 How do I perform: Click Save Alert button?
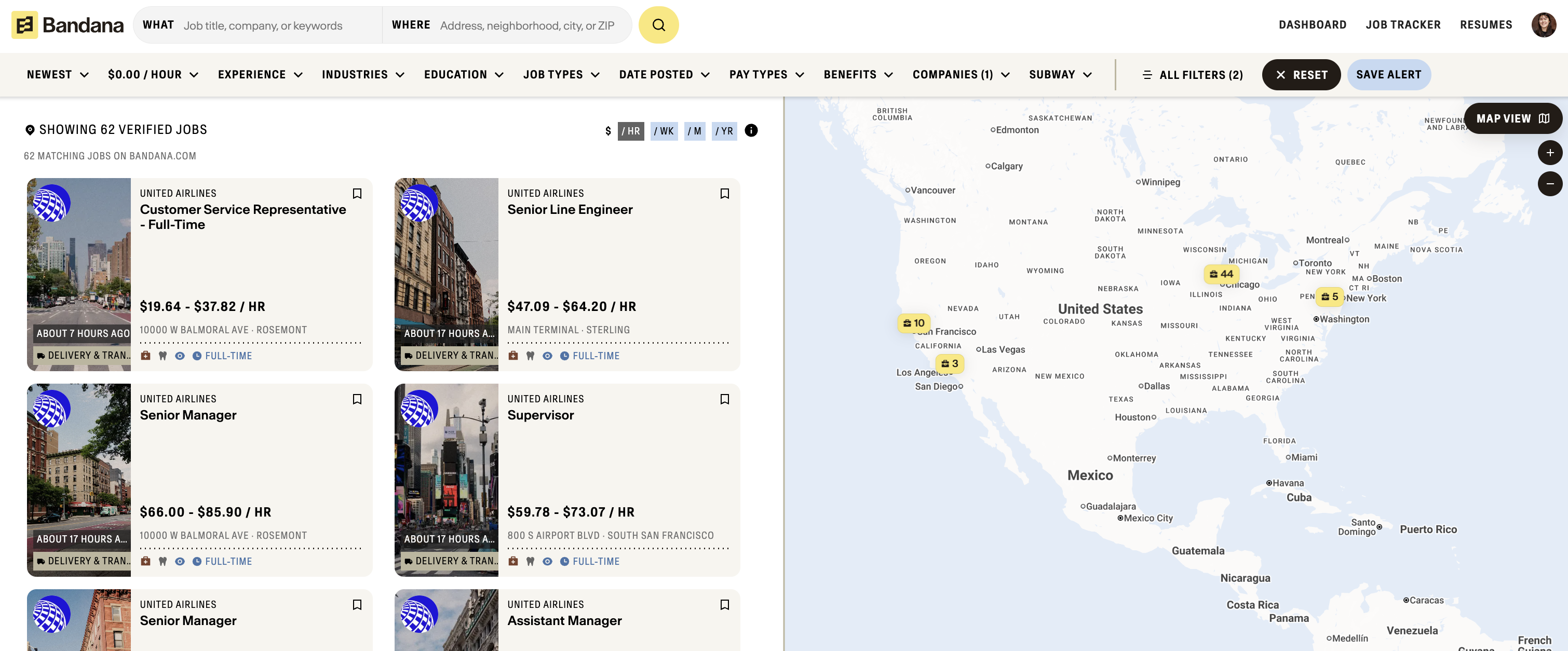[x=1388, y=75]
